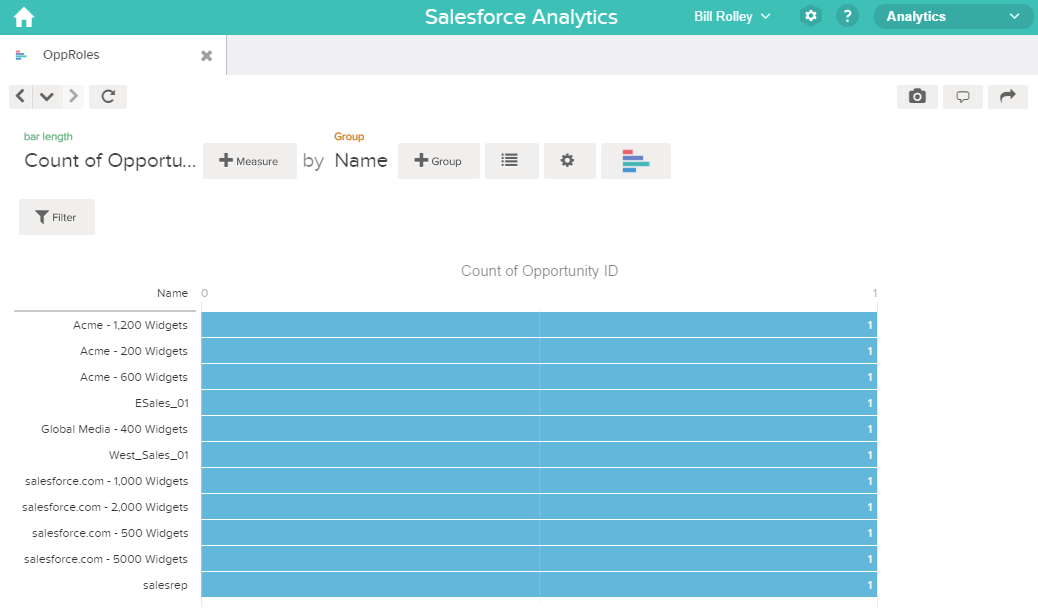Select the Count of Opportu... measure
Screen dimensions: 1038x609
click(110, 161)
